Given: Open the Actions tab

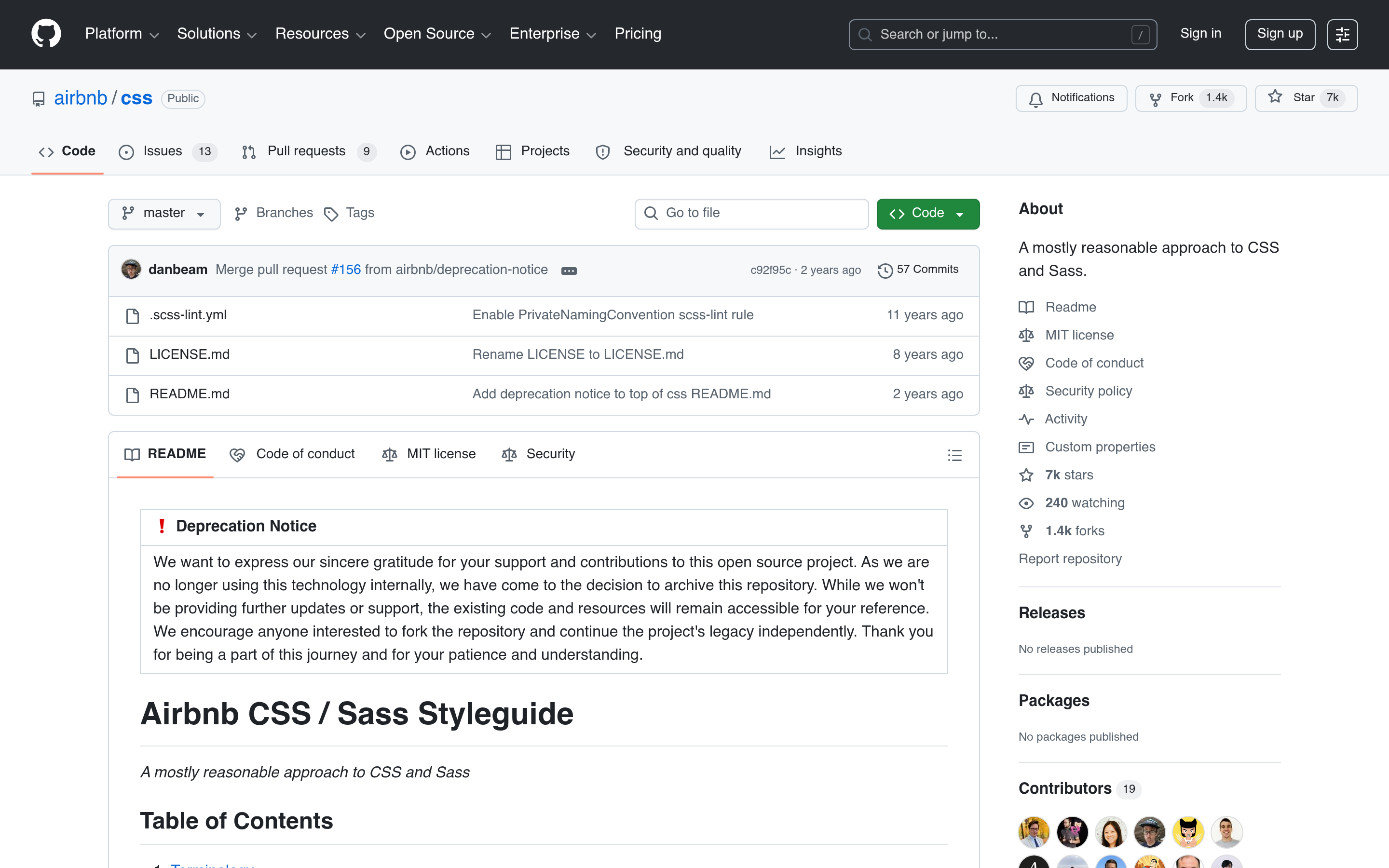Looking at the screenshot, I should click(x=435, y=151).
